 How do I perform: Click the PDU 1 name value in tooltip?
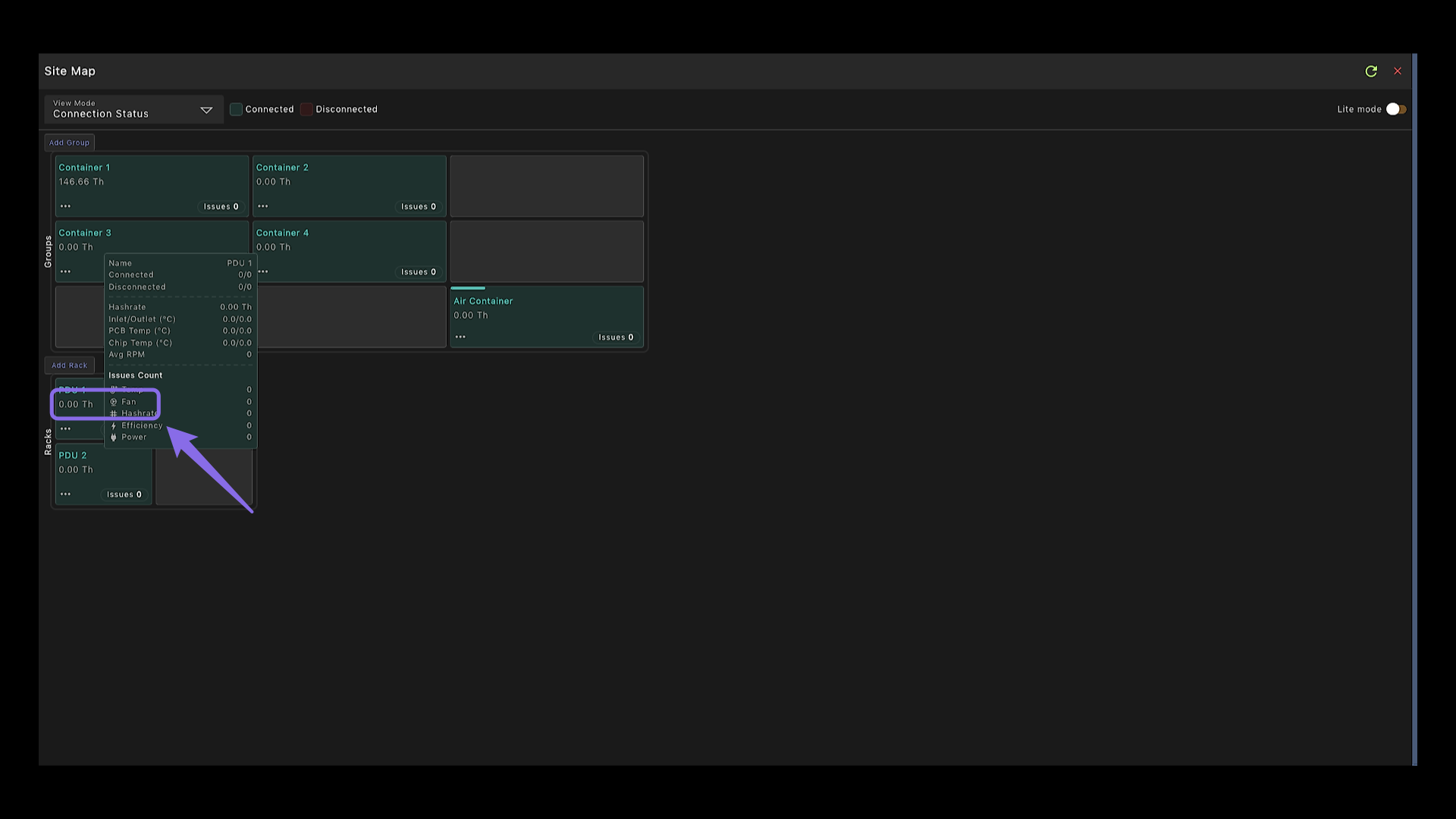(240, 263)
